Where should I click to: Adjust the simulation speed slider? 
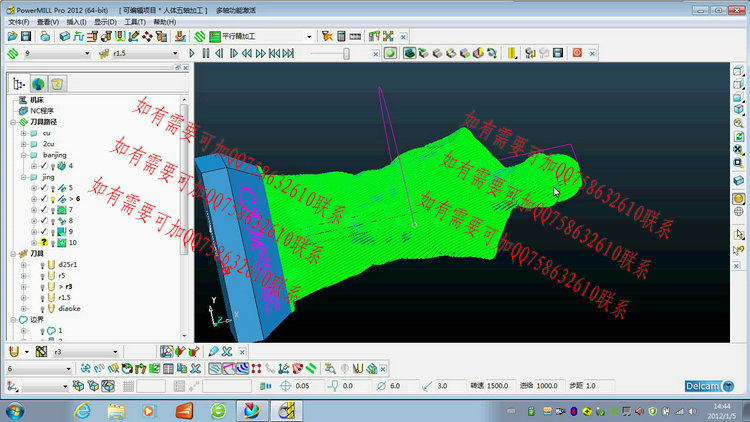(x=346, y=54)
